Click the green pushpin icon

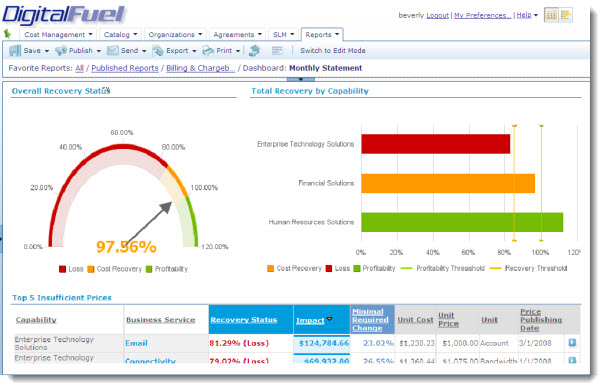[x=7, y=34]
